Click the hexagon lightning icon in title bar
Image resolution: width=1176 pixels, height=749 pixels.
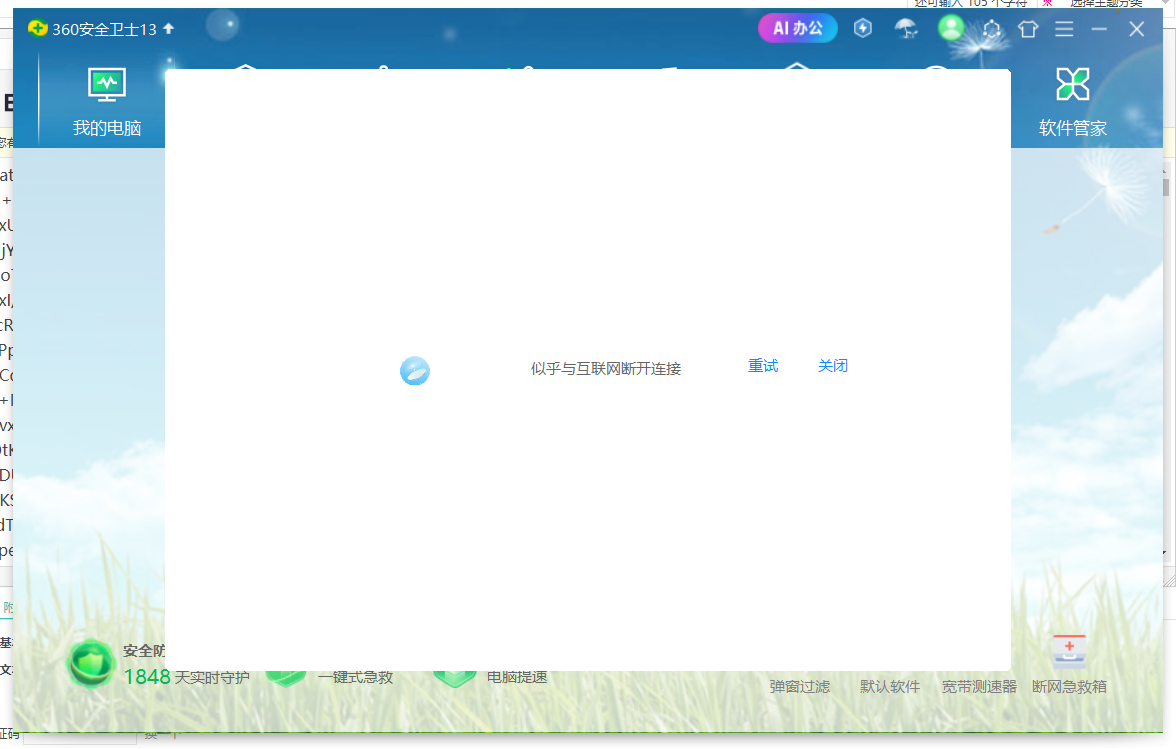(862, 28)
